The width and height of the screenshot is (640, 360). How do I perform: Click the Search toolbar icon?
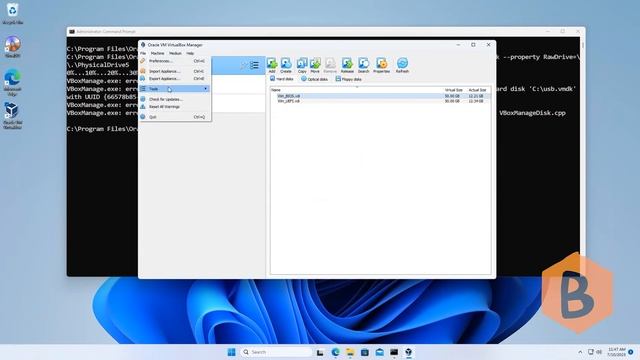[363, 65]
